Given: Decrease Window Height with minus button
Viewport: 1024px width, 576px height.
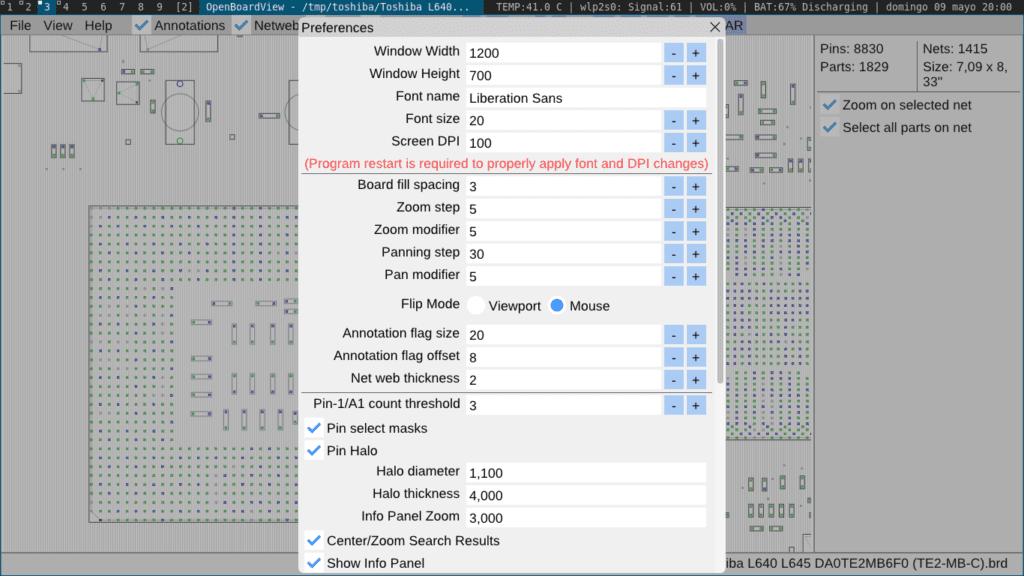Looking at the screenshot, I should 673,76.
